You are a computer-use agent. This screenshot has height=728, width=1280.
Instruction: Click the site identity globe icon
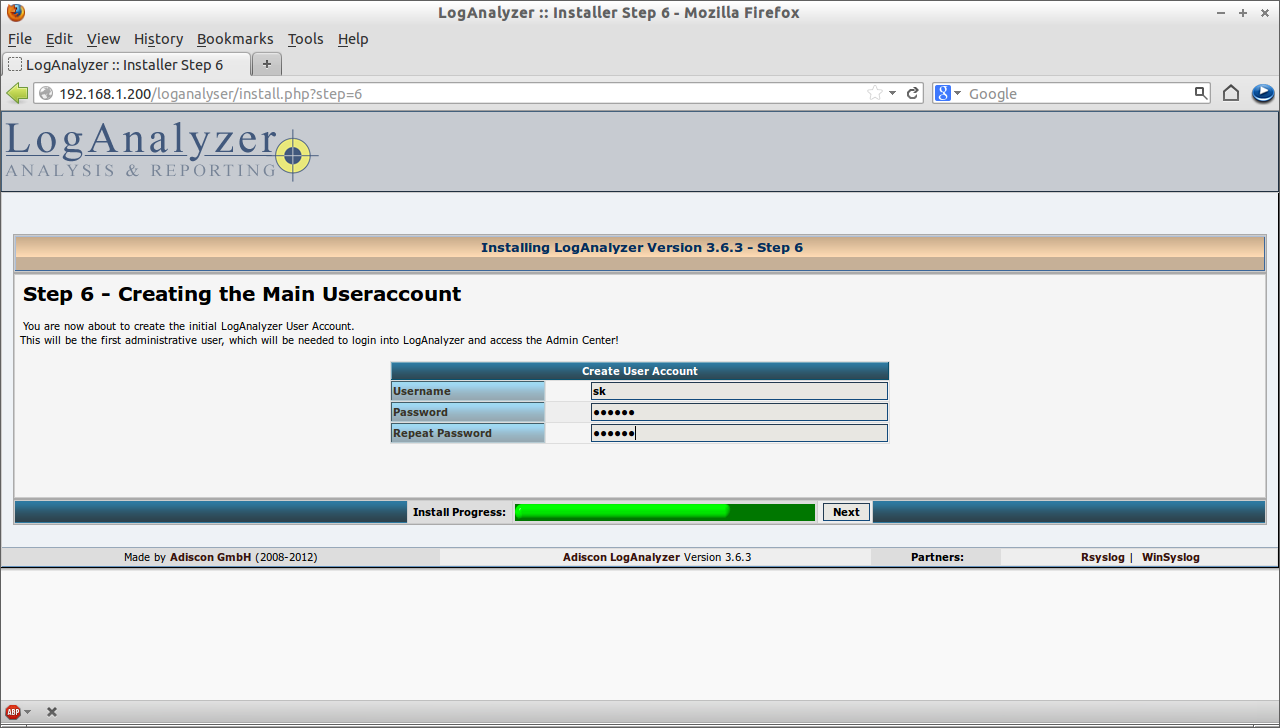pos(46,93)
